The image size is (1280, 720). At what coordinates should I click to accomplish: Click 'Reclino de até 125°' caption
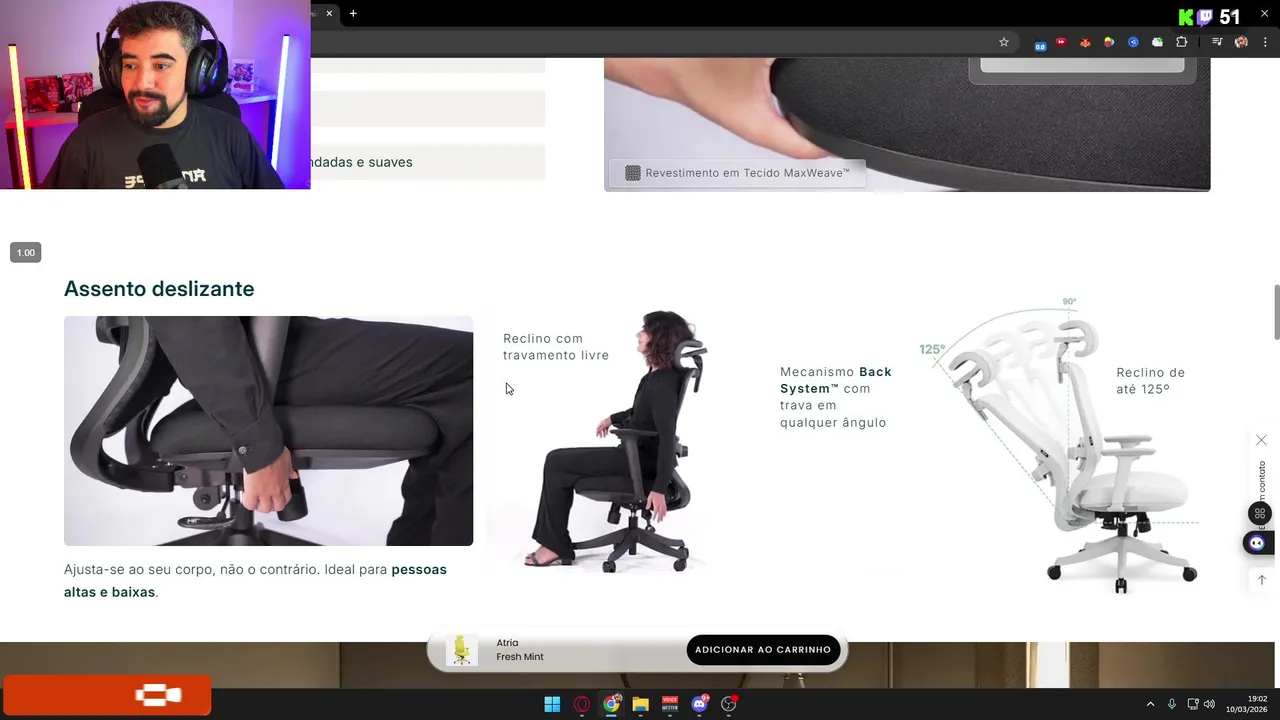1151,381
